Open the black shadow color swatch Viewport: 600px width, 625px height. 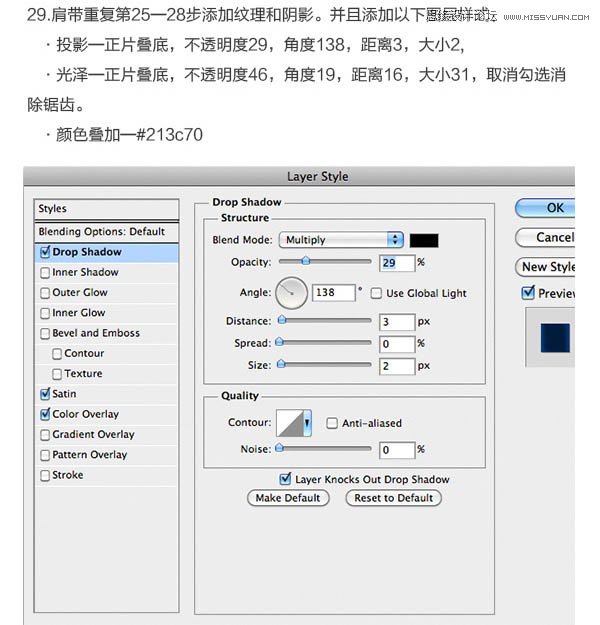tap(424, 240)
